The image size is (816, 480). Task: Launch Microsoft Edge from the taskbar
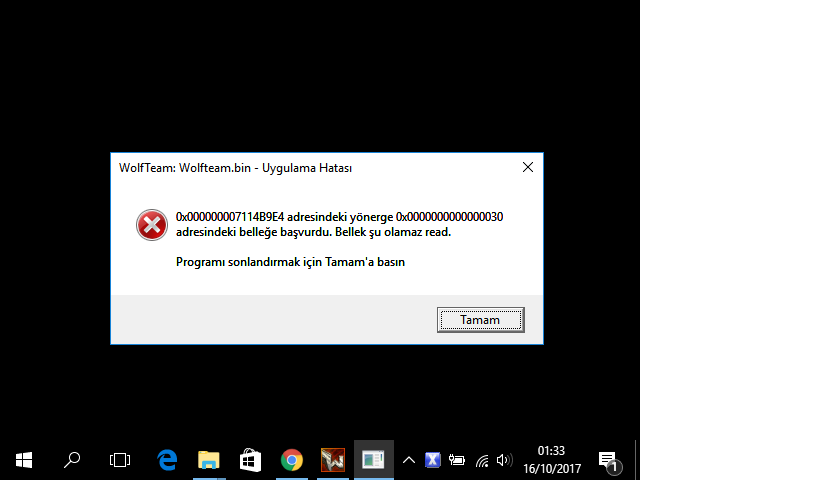coord(168,460)
